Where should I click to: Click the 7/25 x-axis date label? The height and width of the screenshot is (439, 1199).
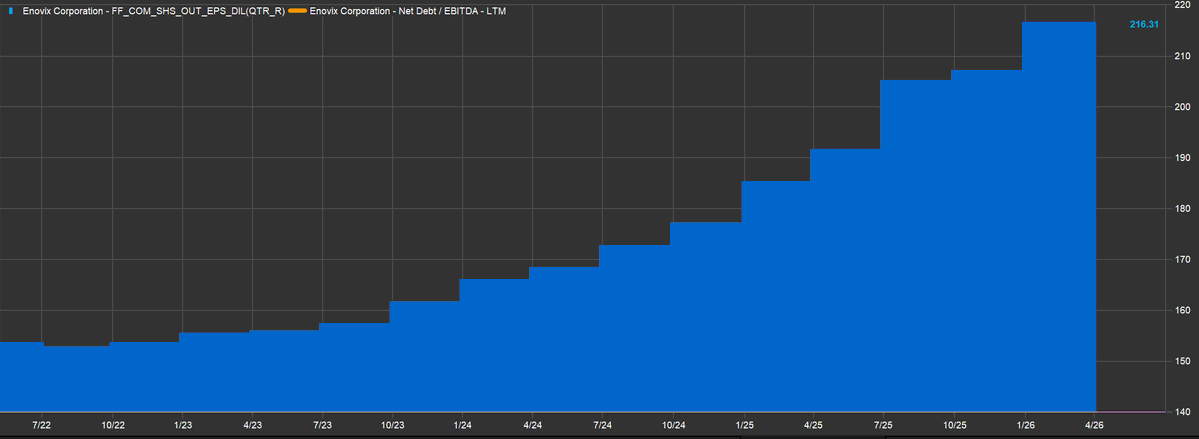[883, 424]
